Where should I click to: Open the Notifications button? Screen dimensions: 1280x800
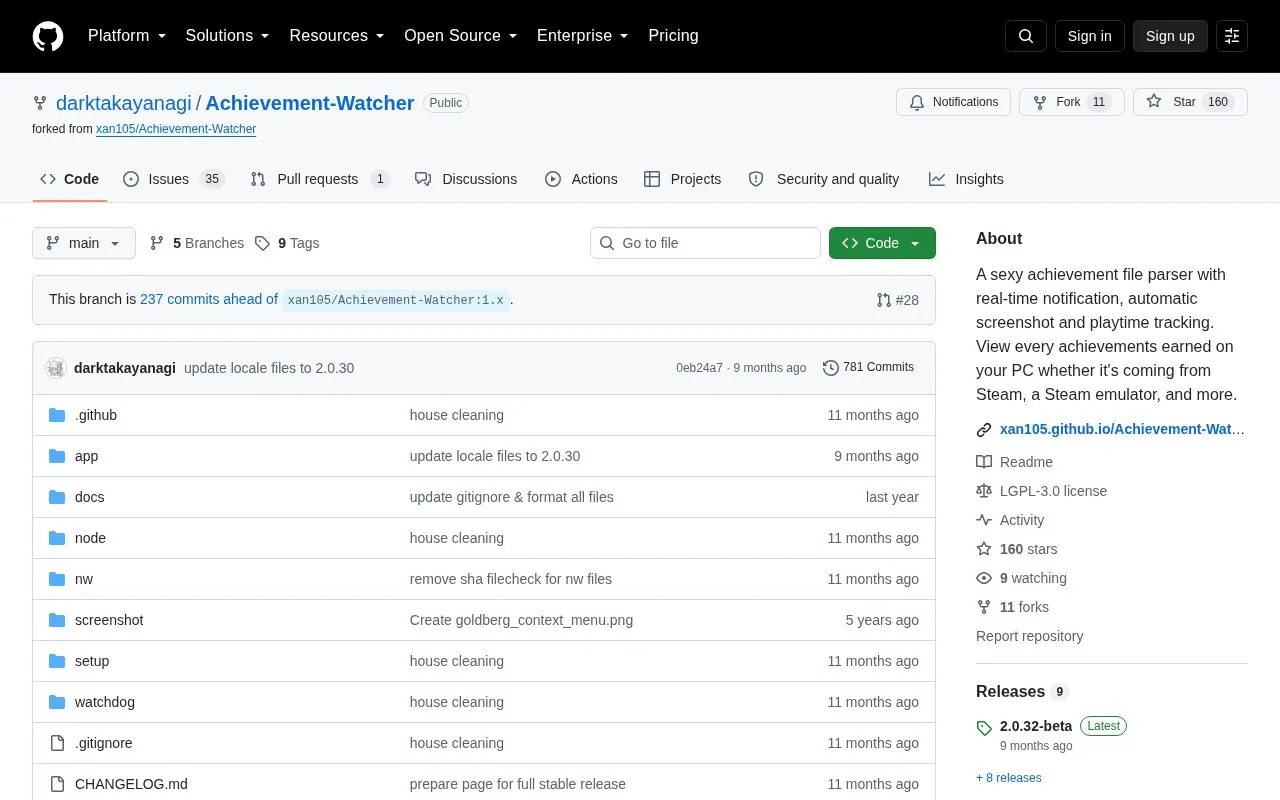pos(954,102)
